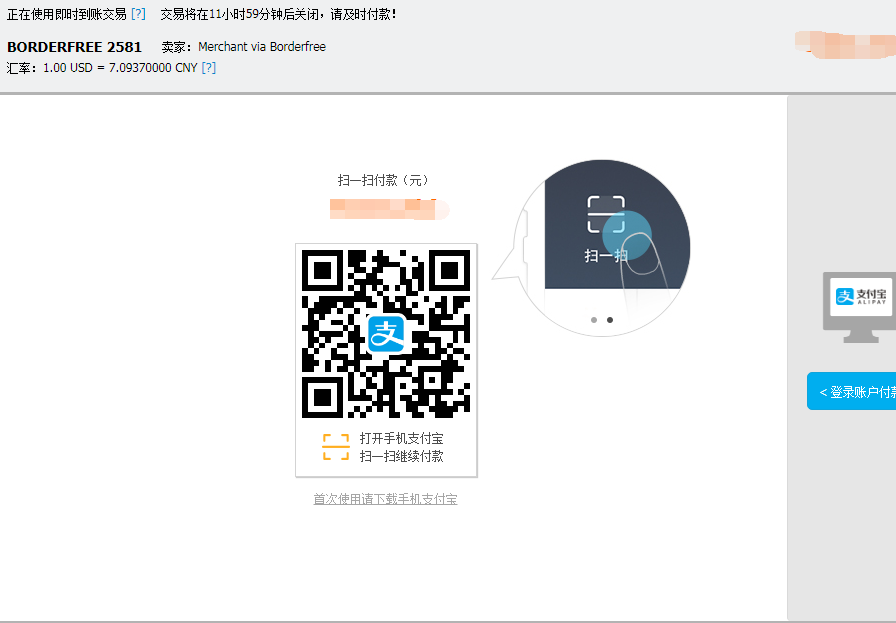The image size is (896, 623).
Task: Click the scan icon in phone illustration
Action: [x=606, y=214]
